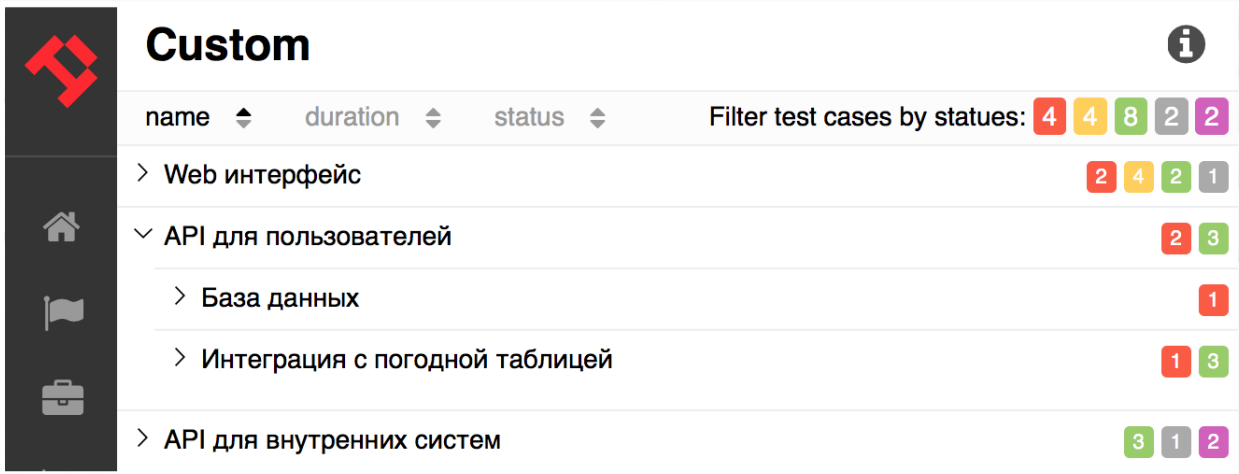
Task: Toggle yellow broken status filter showing 4
Action: pyautogui.click(x=1090, y=118)
